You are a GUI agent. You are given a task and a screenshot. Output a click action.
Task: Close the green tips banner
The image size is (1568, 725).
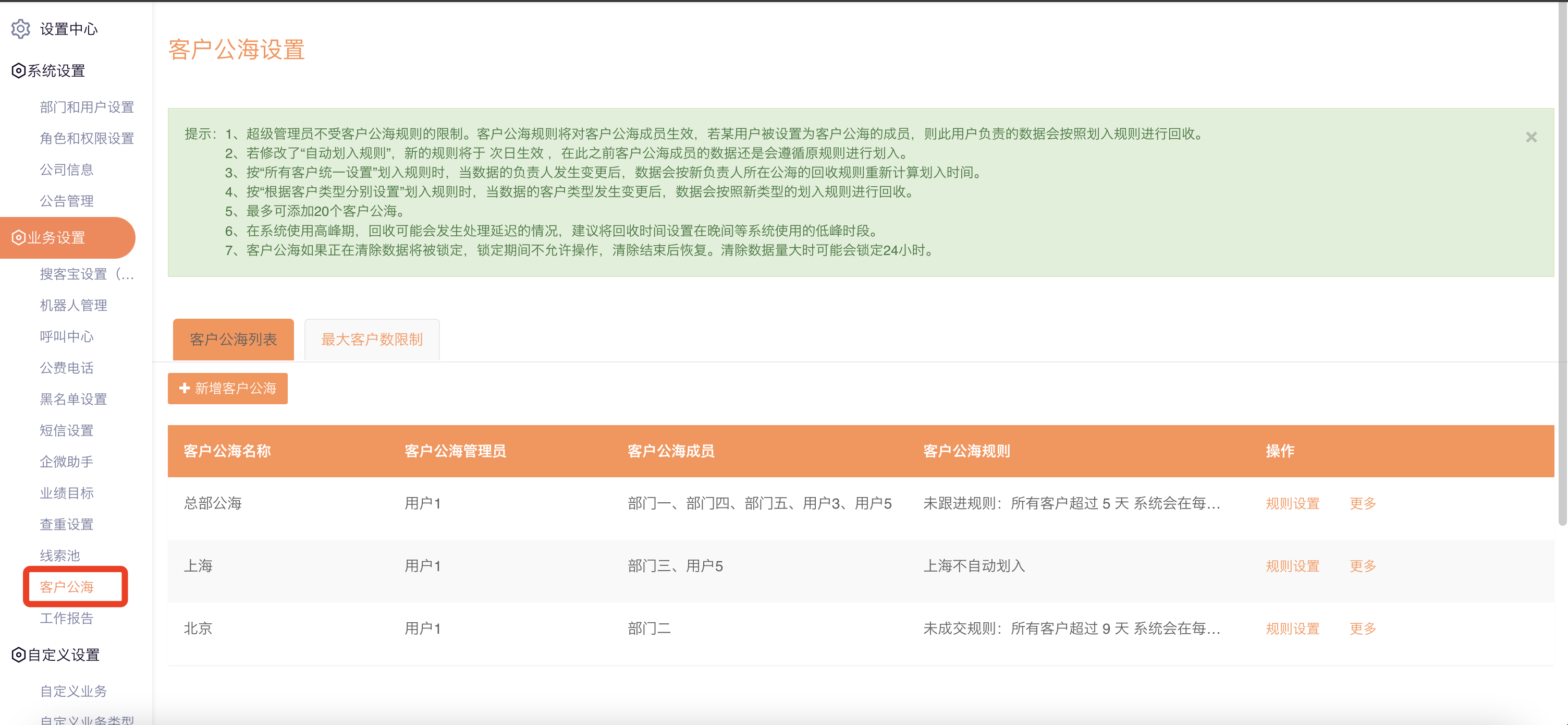coord(1531,137)
